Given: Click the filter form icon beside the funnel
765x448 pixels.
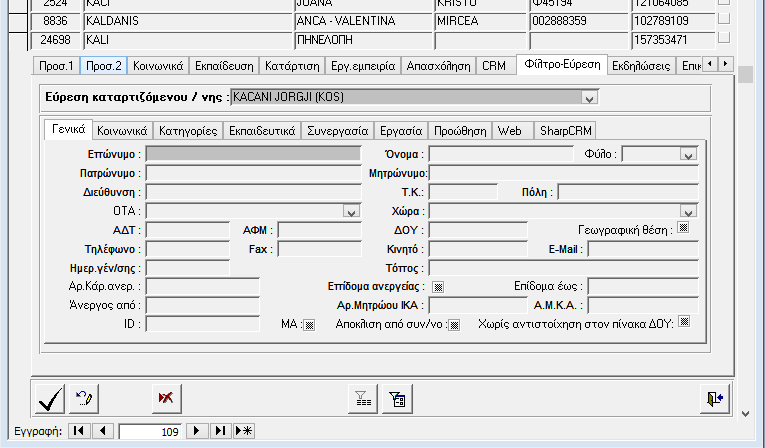Looking at the screenshot, I should [397, 398].
